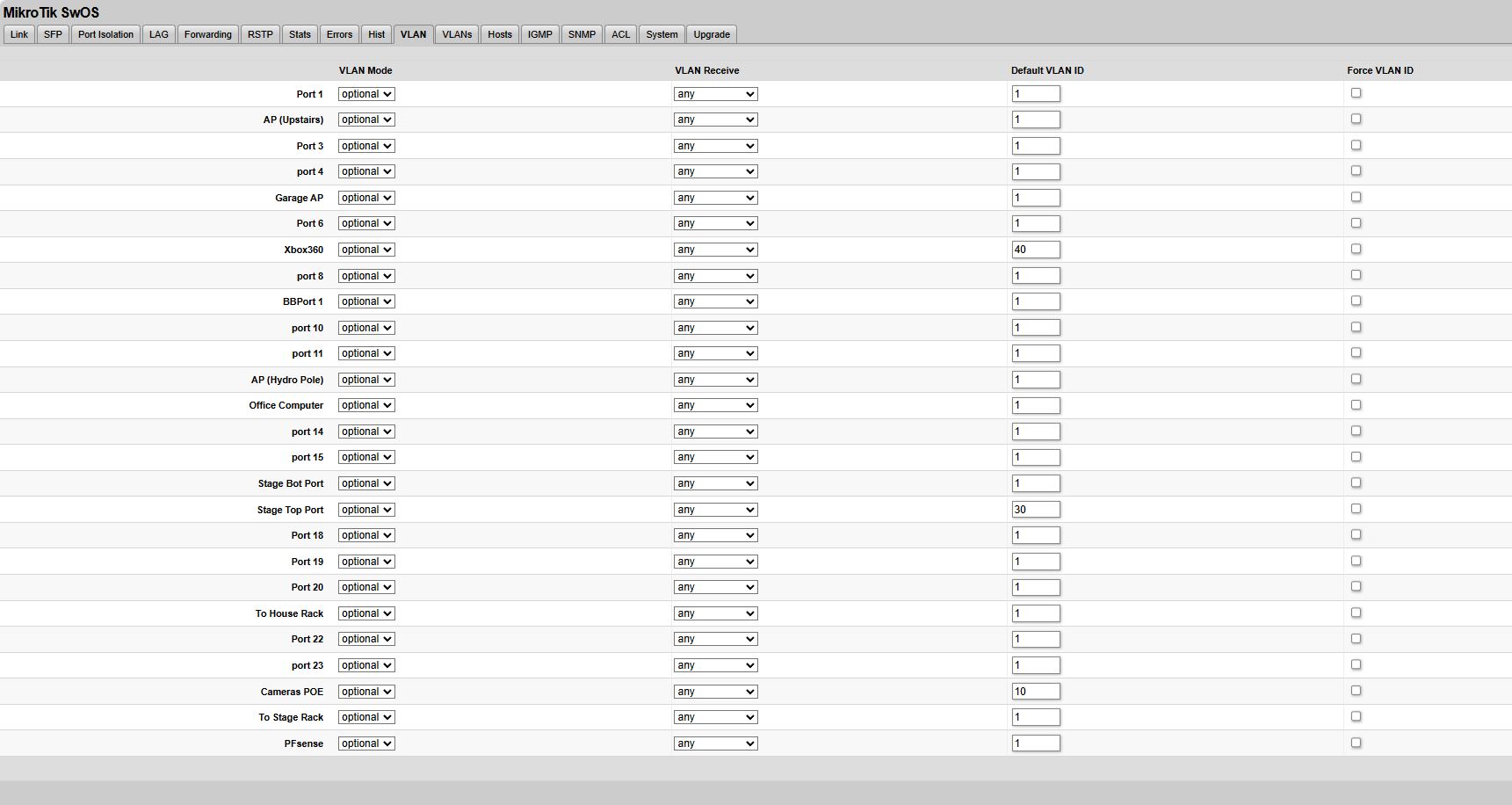1512x805 pixels.
Task: Open VLAN Receive dropdown for PFsense
Action: click(x=716, y=743)
